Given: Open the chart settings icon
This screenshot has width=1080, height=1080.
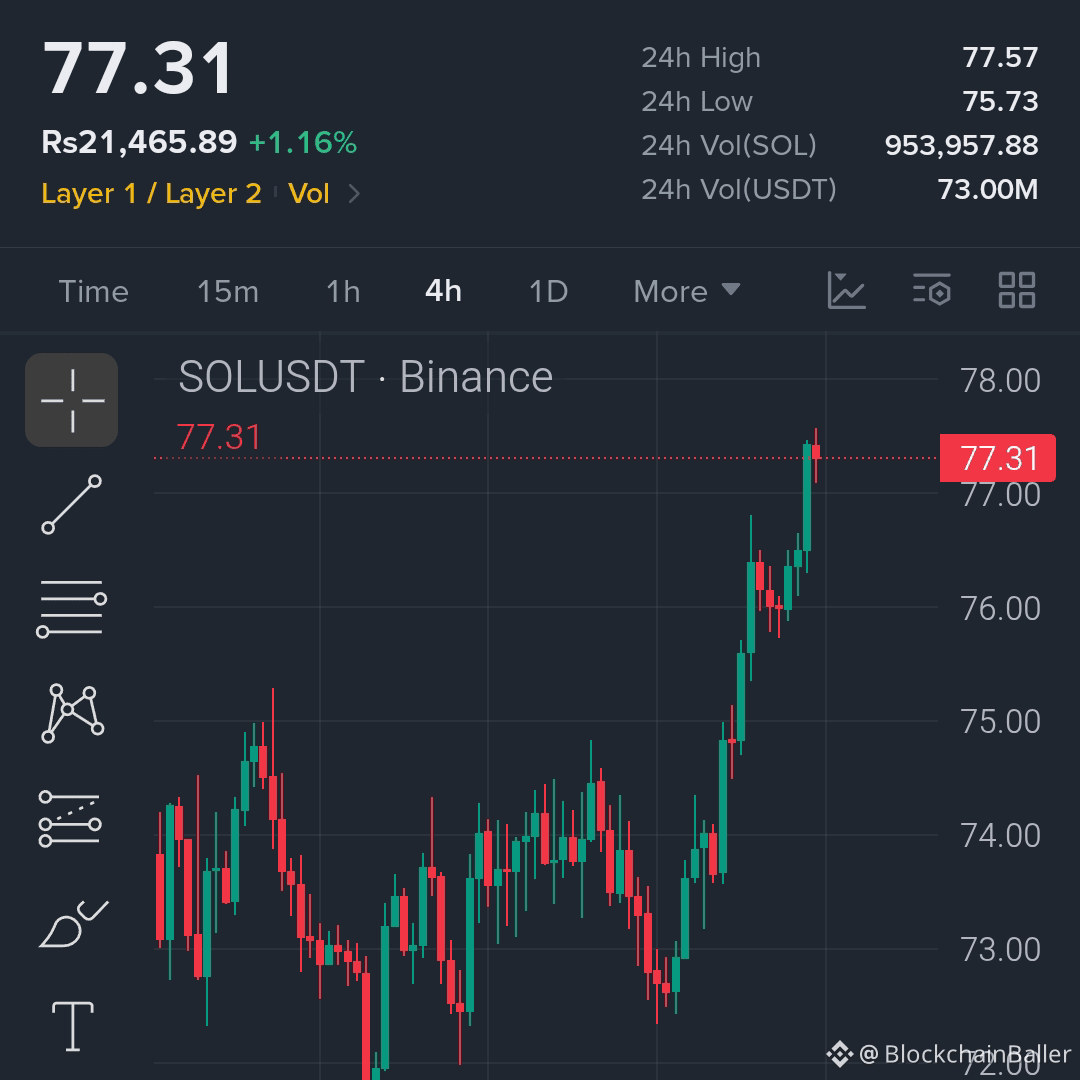Looking at the screenshot, I should 932,290.
